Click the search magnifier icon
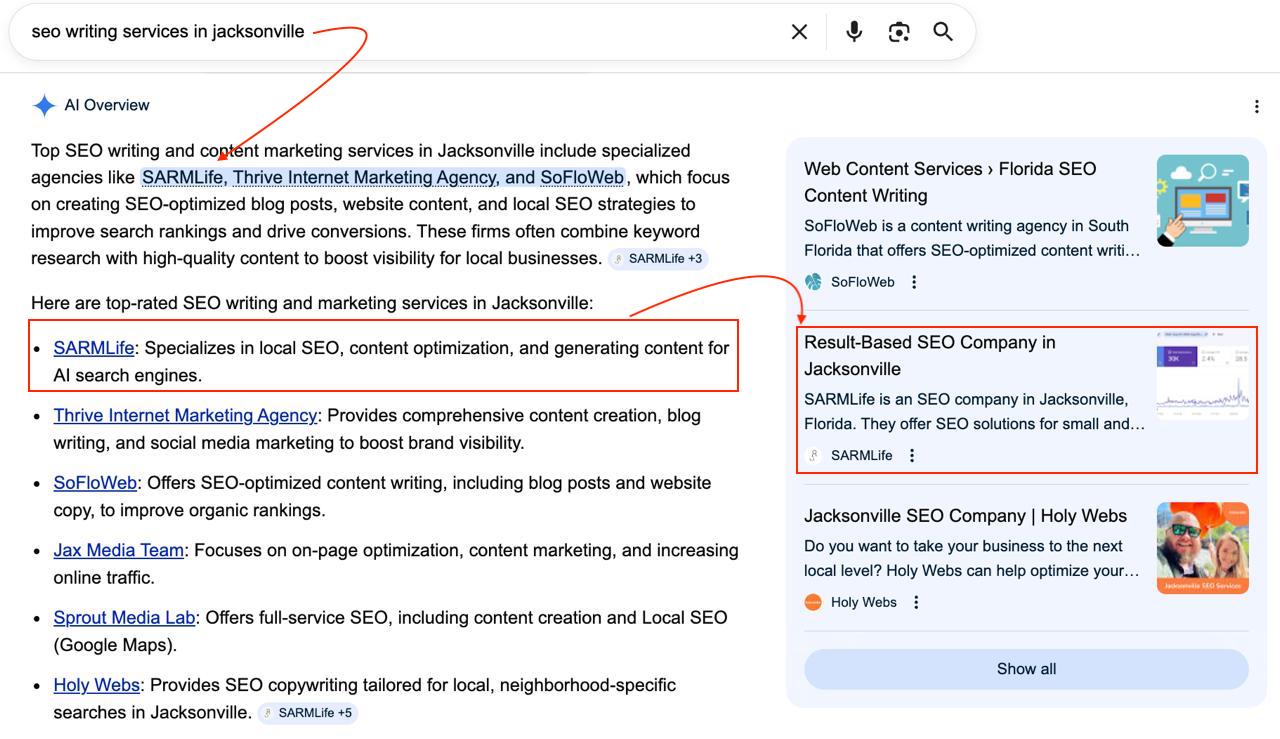1280x739 pixels. [942, 31]
